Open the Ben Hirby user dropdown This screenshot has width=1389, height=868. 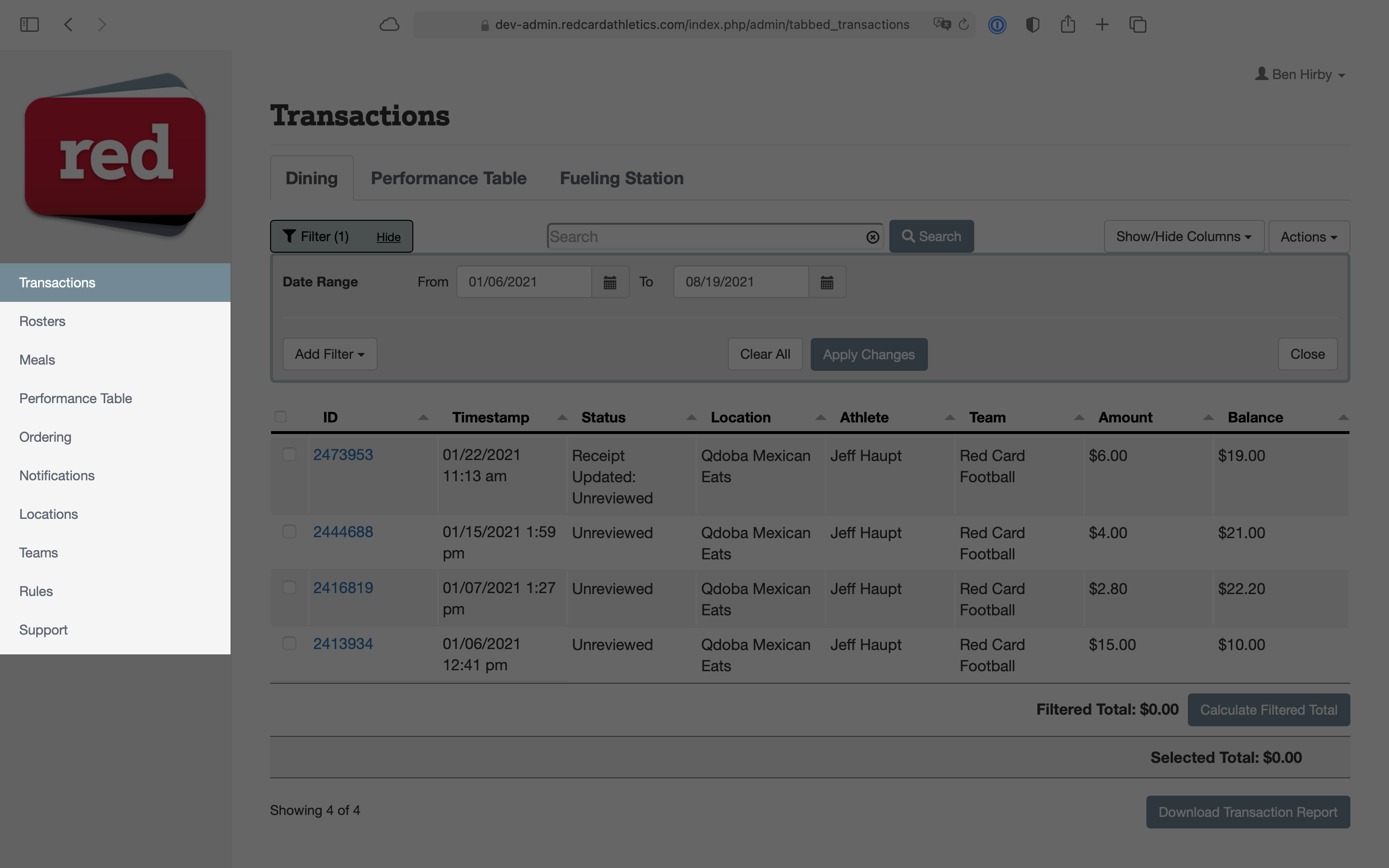coord(1299,75)
